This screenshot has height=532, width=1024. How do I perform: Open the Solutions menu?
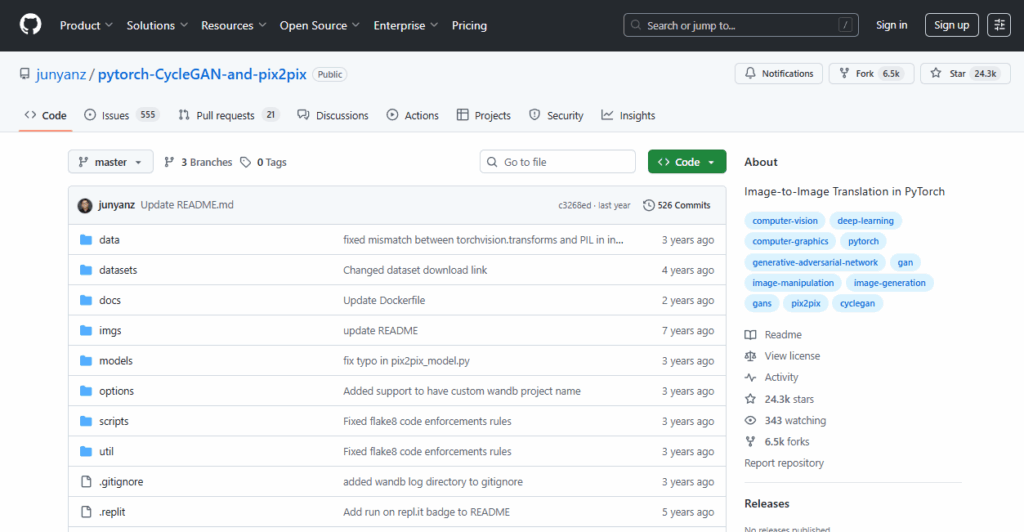[157, 25]
